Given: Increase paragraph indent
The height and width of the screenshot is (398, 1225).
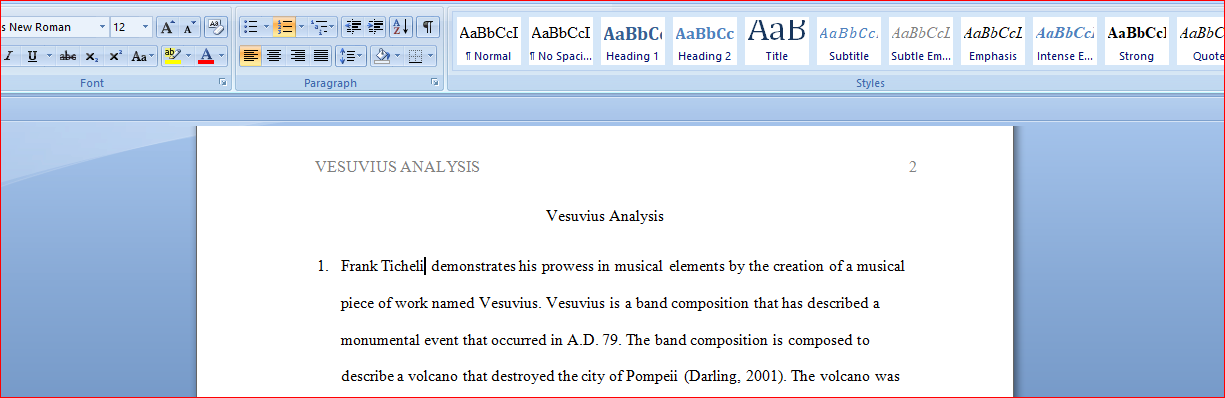Looking at the screenshot, I should tap(375, 27).
